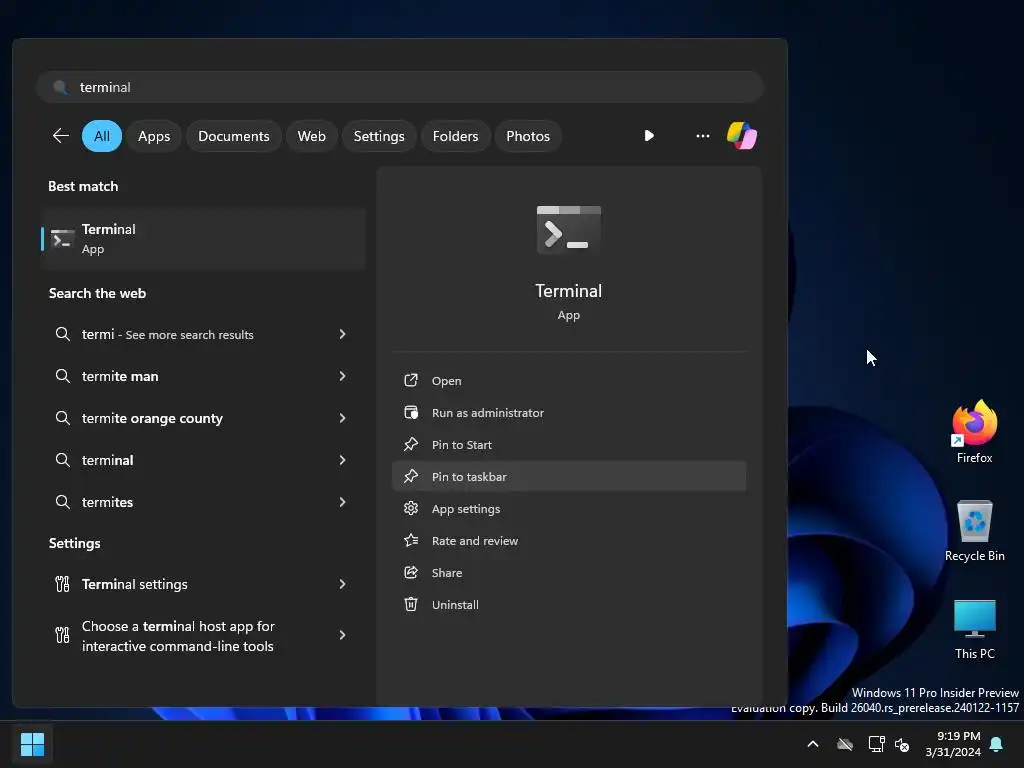Choose Pin to Start
The image size is (1024, 768).
click(x=569, y=445)
